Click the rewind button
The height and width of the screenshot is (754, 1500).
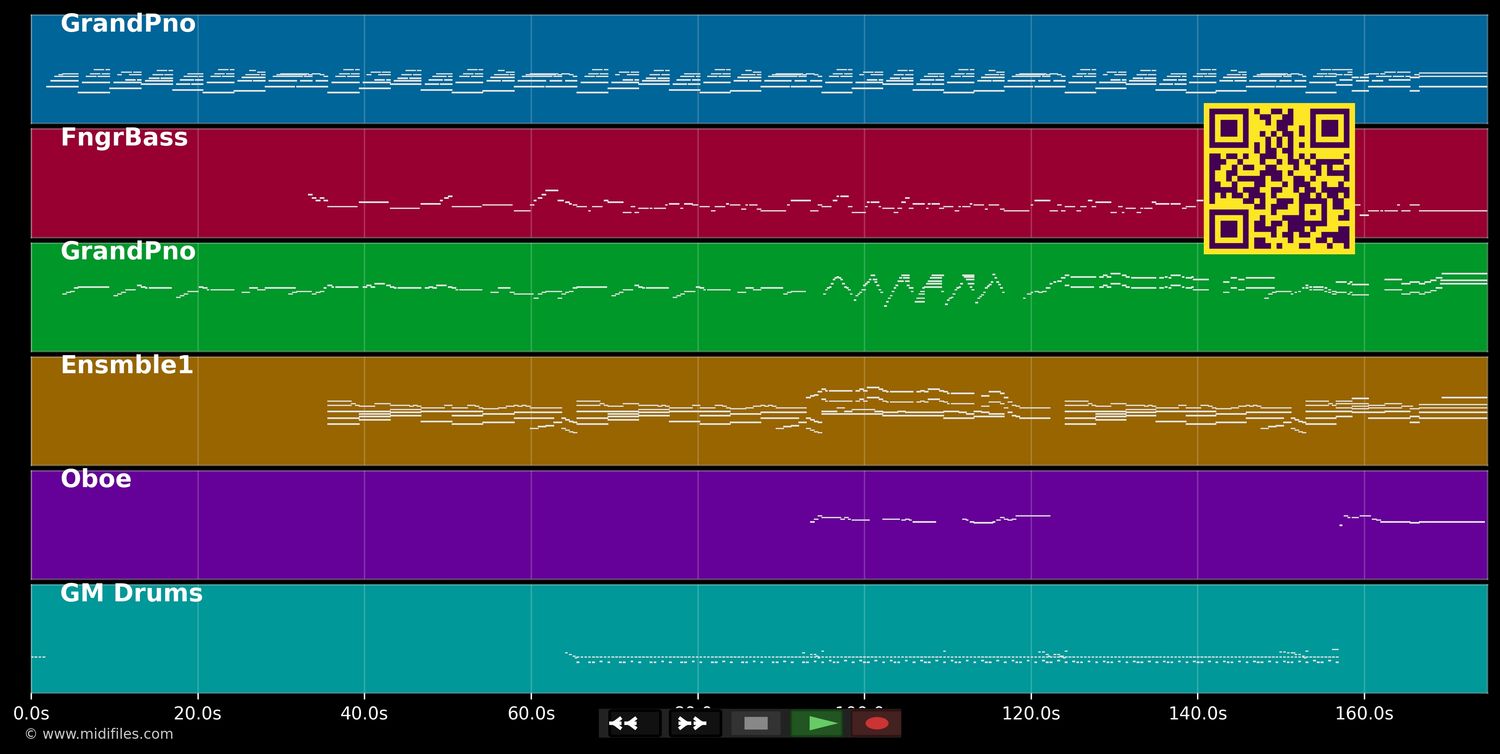pos(634,723)
